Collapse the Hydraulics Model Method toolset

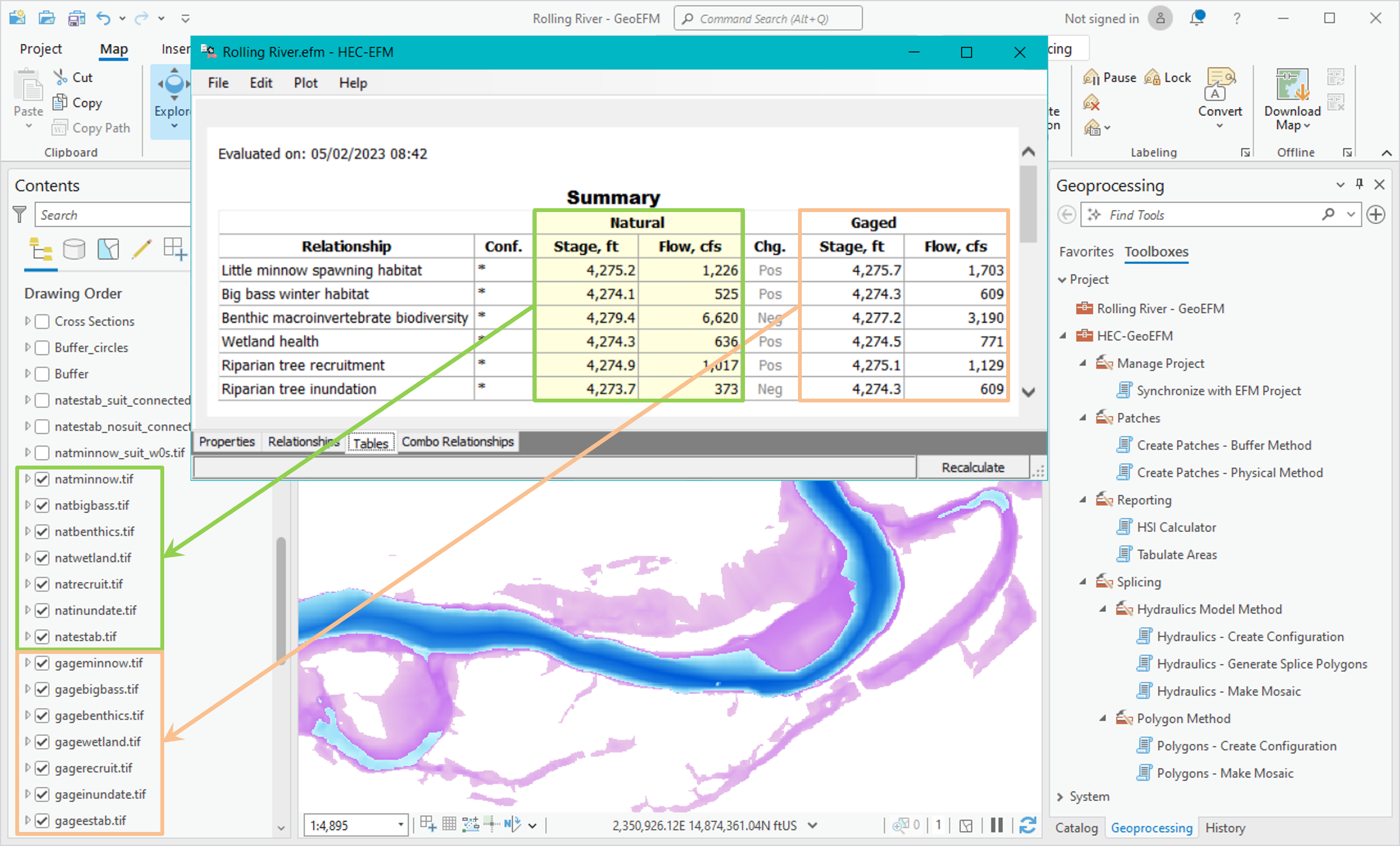(1103, 609)
